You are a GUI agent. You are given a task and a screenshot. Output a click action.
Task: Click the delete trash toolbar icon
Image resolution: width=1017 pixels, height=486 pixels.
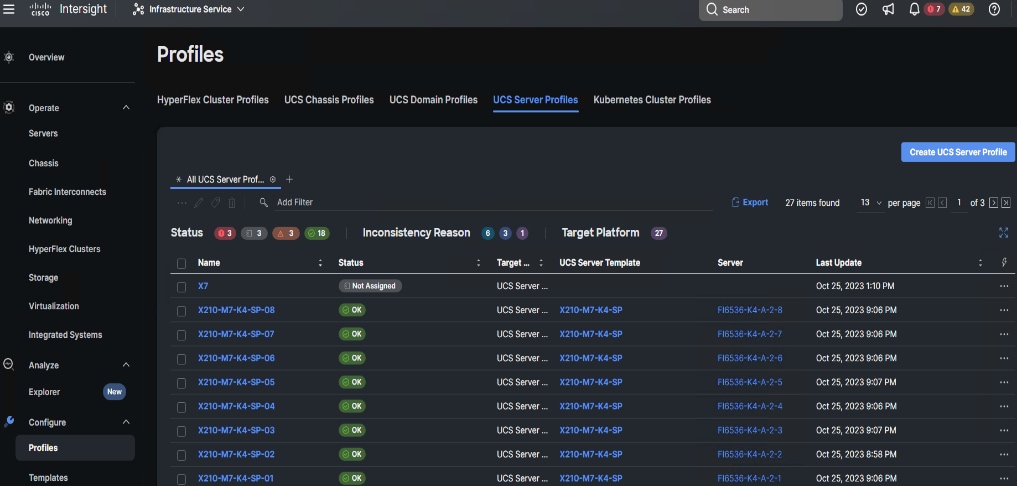point(232,202)
